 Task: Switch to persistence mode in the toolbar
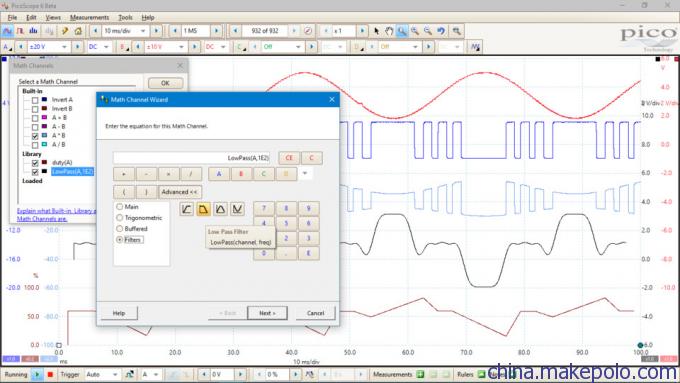pyautogui.click(x=20, y=31)
